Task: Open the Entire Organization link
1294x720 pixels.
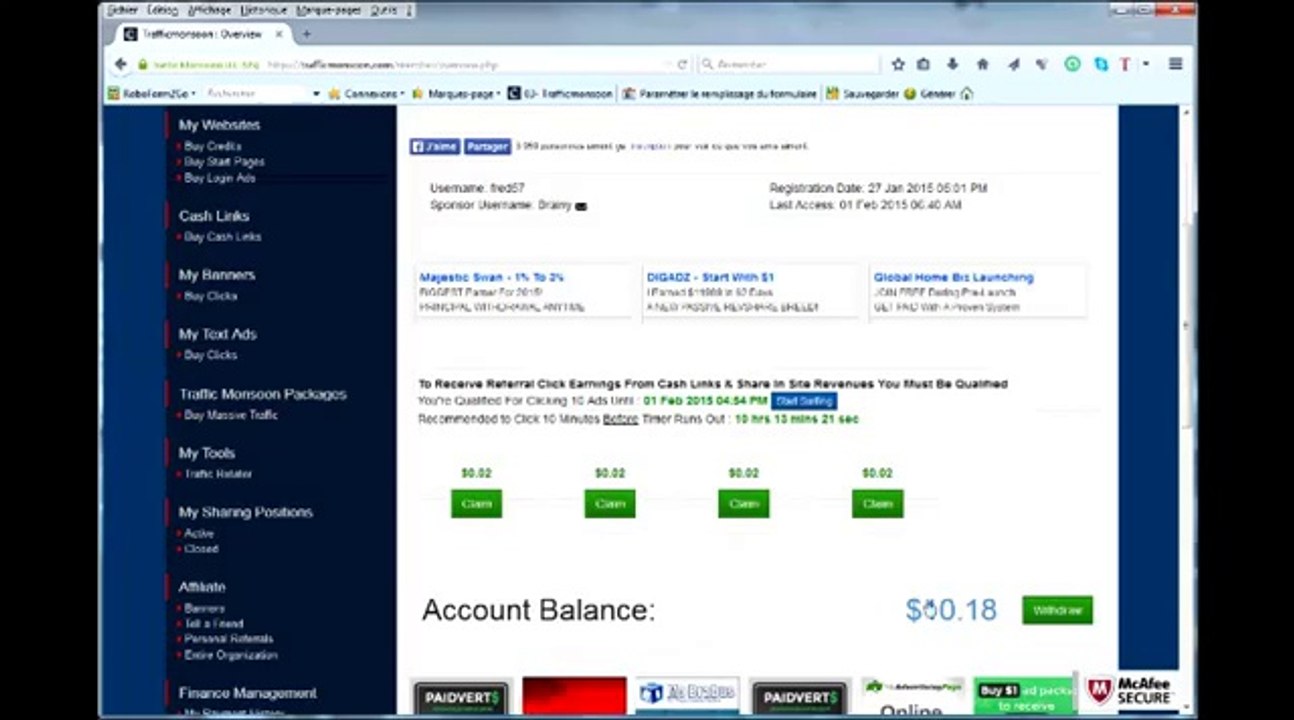Action: (231, 655)
